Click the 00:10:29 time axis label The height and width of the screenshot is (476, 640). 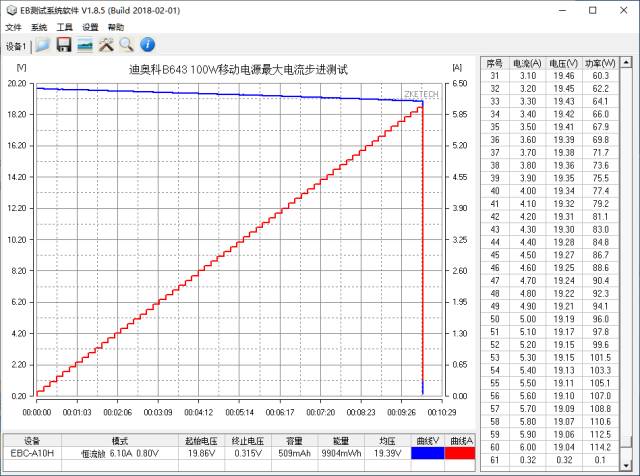(442, 412)
